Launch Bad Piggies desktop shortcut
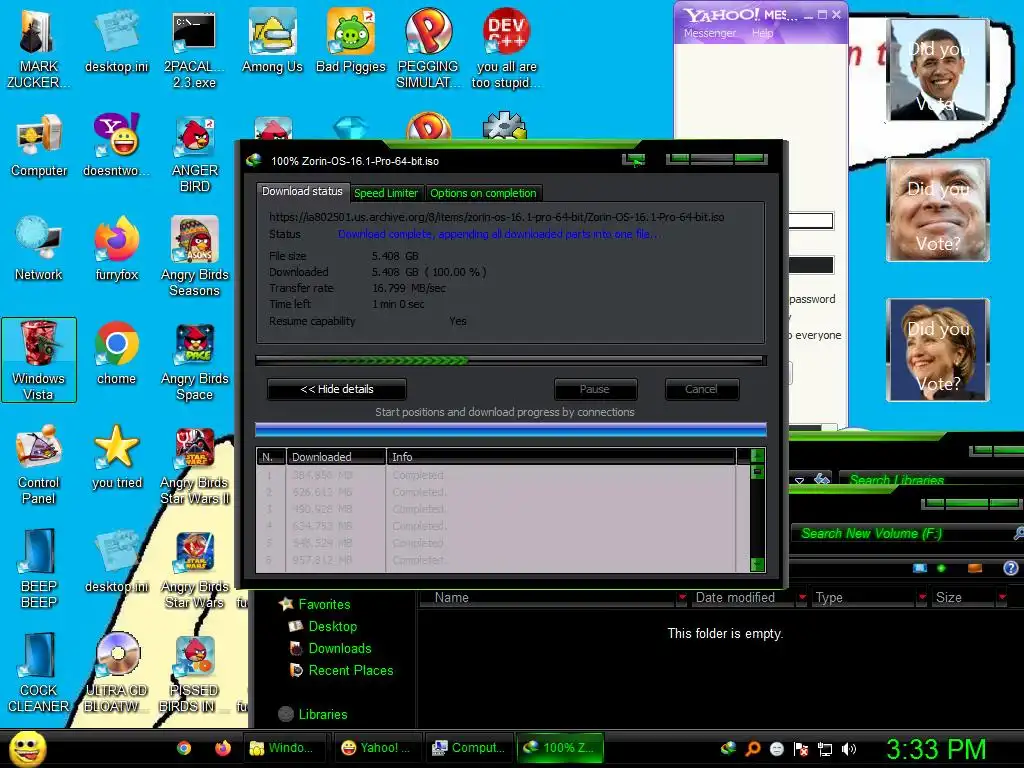Image resolution: width=1024 pixels, height=768 pixels. [x=351, y=42]
